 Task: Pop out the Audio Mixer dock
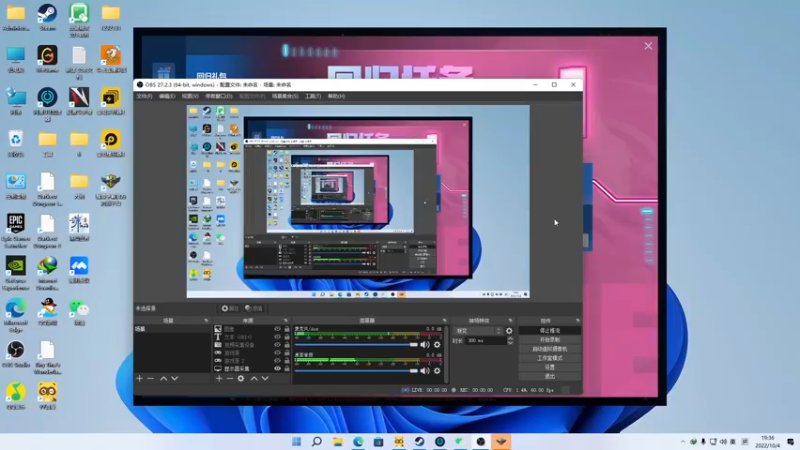(x=444, y=320)
